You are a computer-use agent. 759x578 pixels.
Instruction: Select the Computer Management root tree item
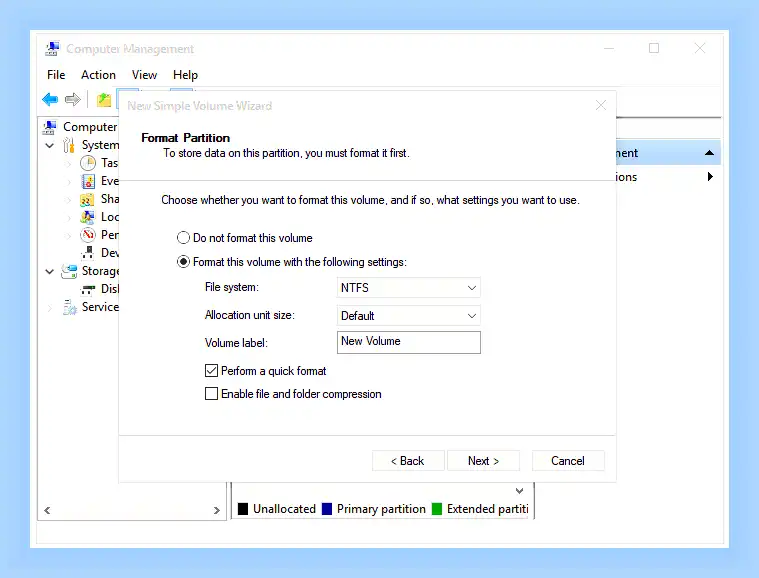tap(90, 127)
